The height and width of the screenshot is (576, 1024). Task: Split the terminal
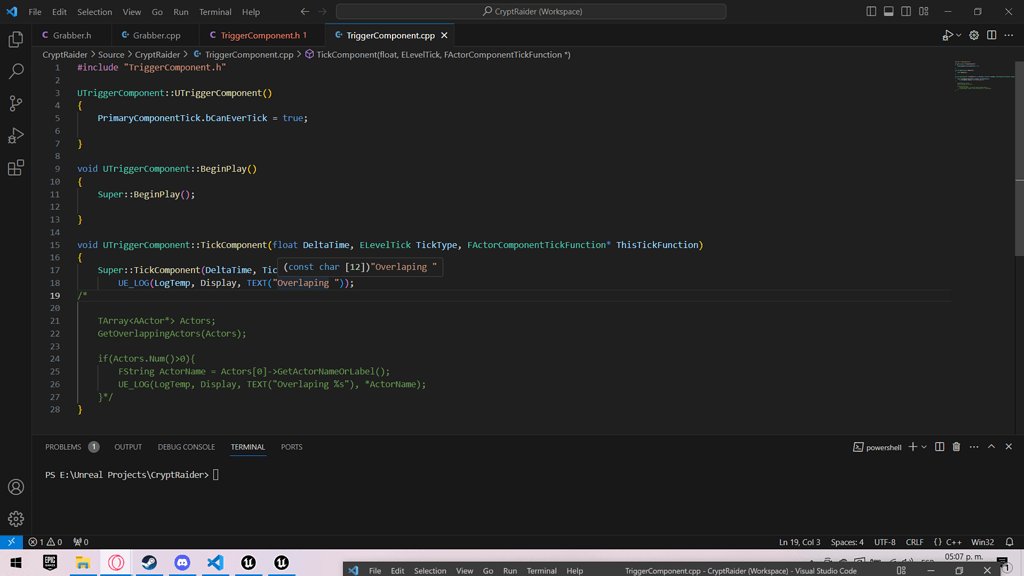pyautogui.click(x=939, y=447)
